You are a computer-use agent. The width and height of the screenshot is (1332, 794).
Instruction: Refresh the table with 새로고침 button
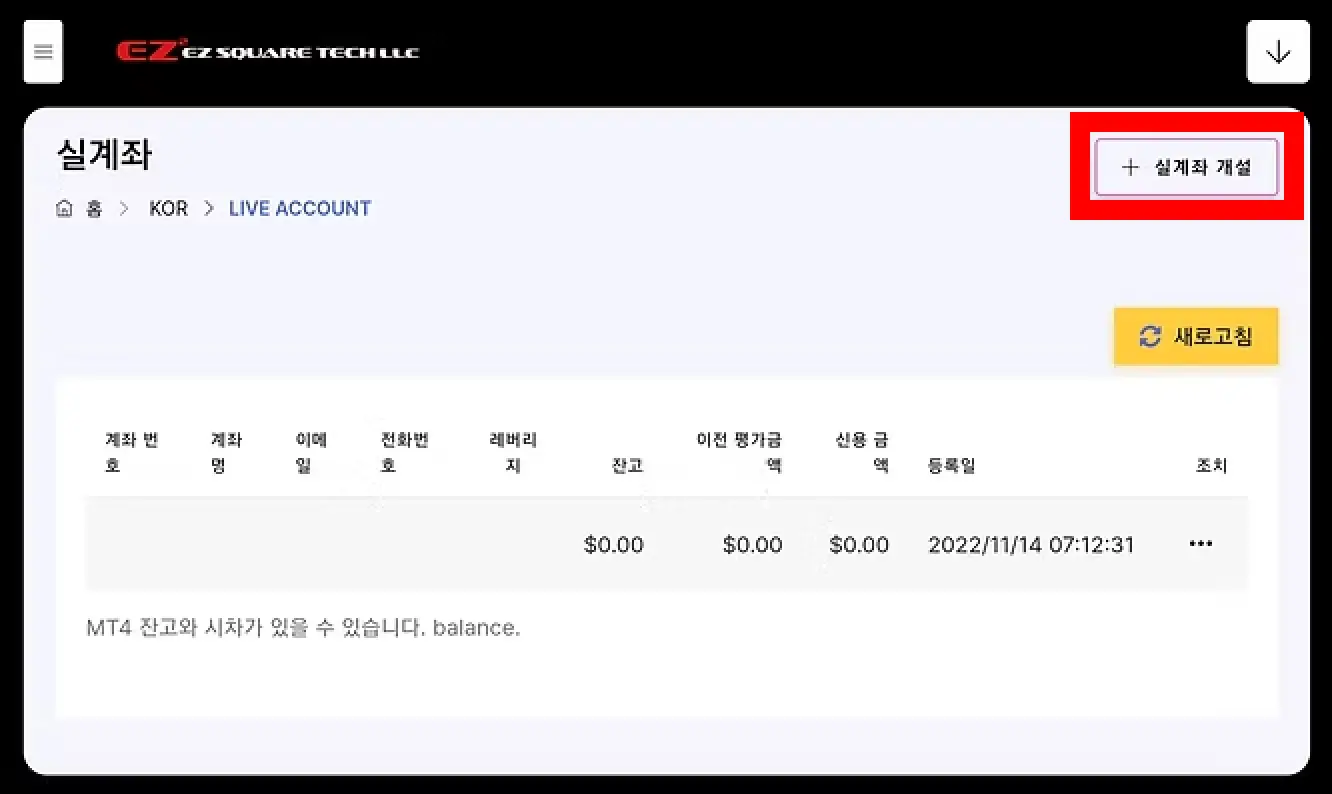point(1196,336)
